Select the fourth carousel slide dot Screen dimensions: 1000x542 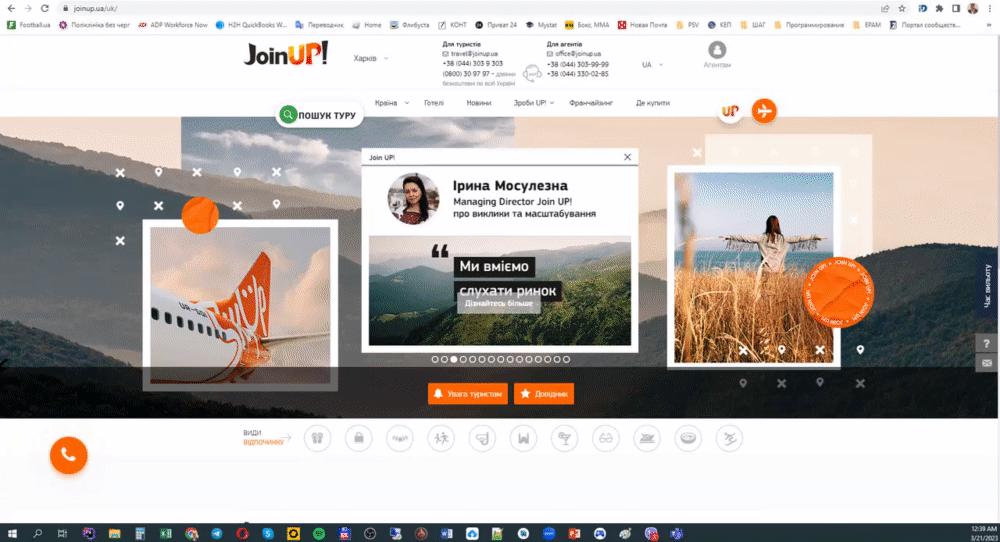[x=463, y=360]
